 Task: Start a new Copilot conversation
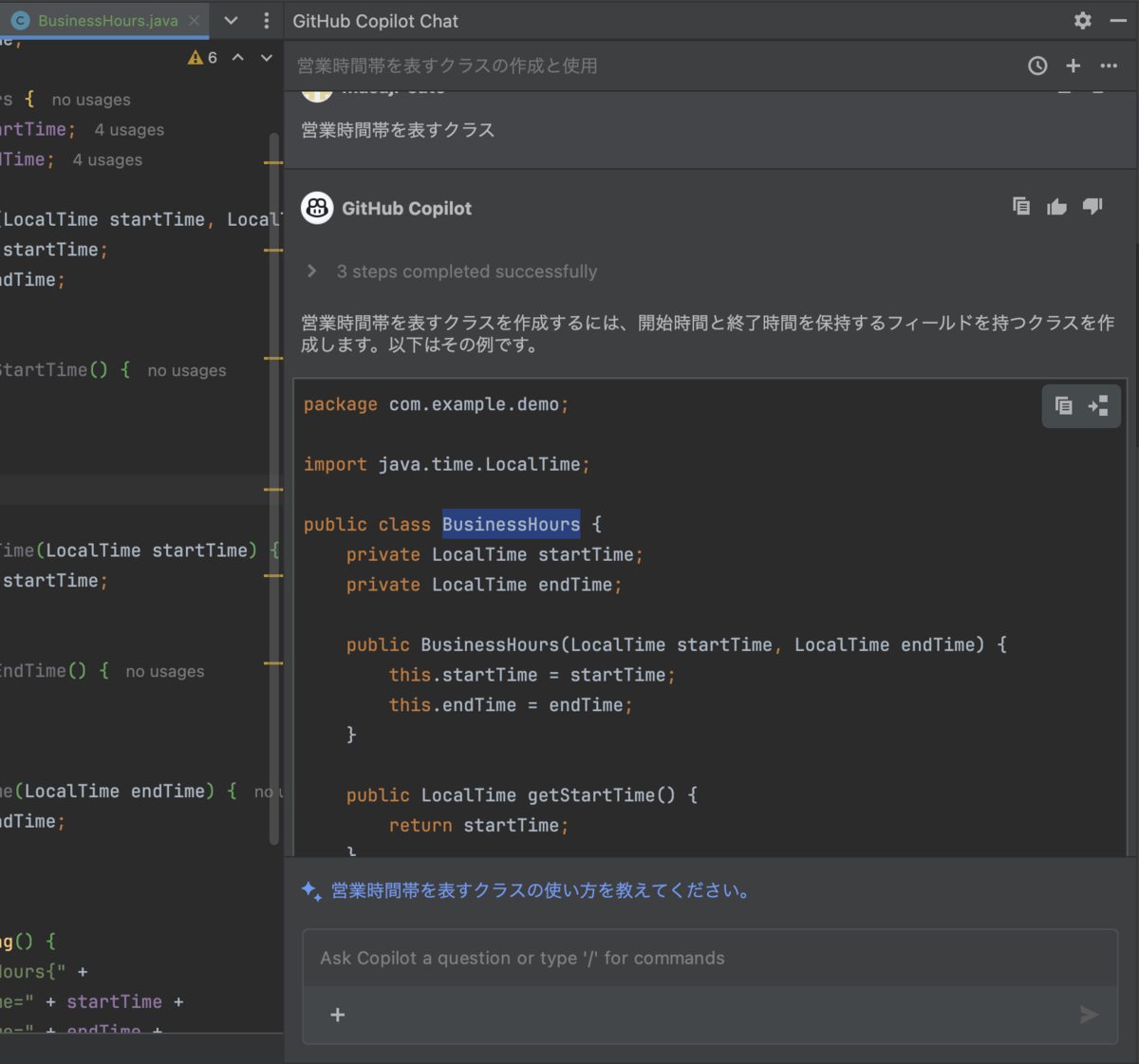(1074, 65)
